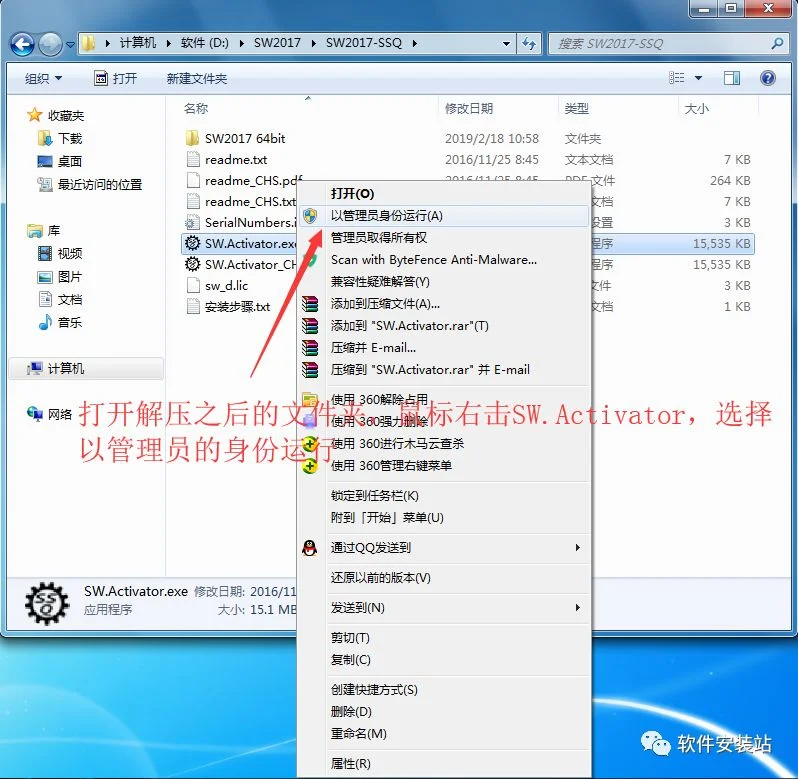
Task: Select the readme_CHS.txt file
Action: click(250, 201)
